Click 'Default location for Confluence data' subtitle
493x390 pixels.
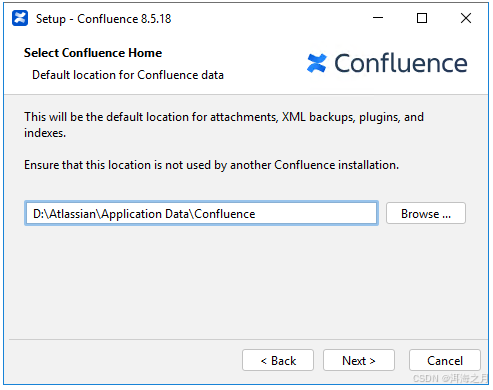point(128,75)
